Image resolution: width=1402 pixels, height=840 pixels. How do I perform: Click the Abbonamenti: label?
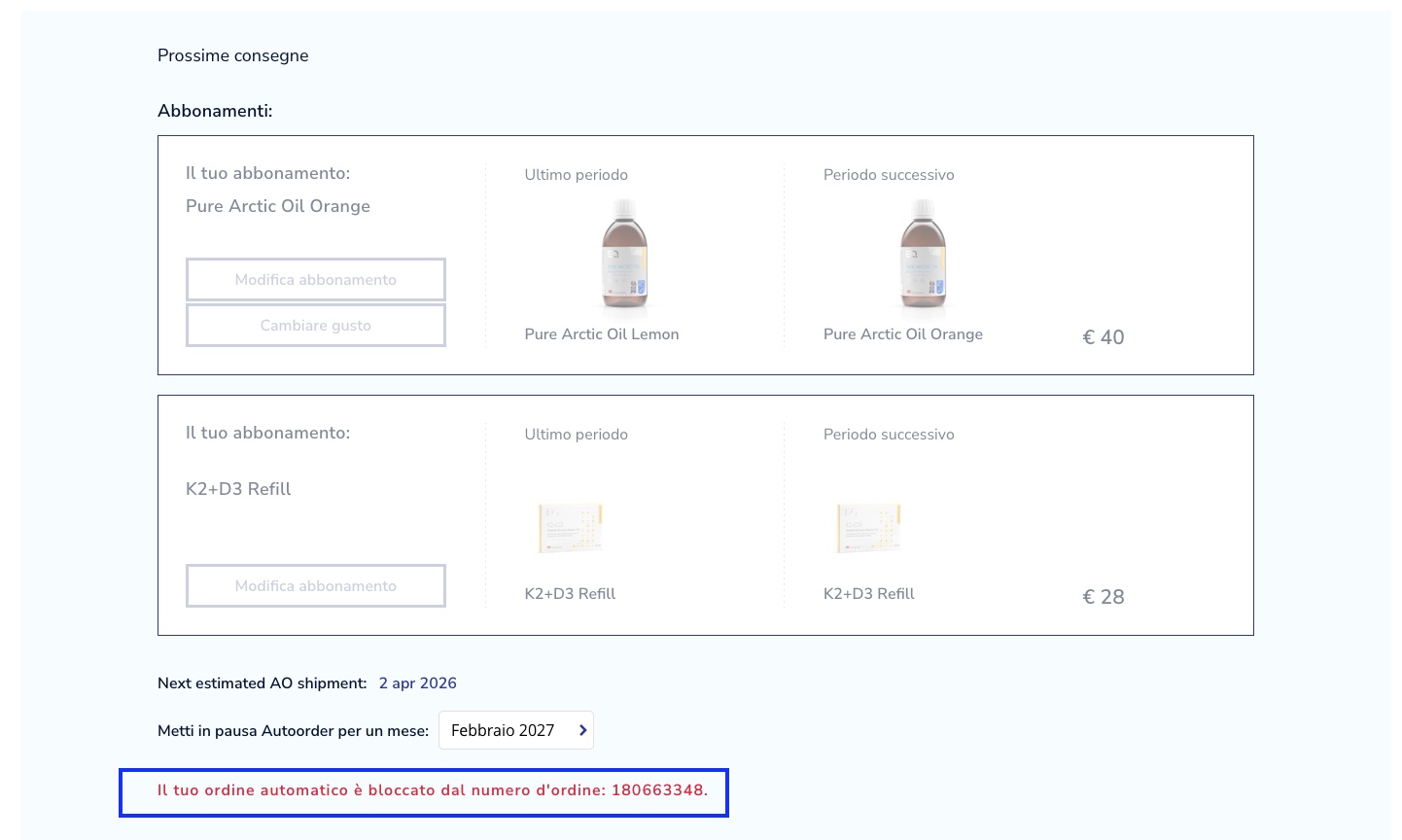(215, 111)
